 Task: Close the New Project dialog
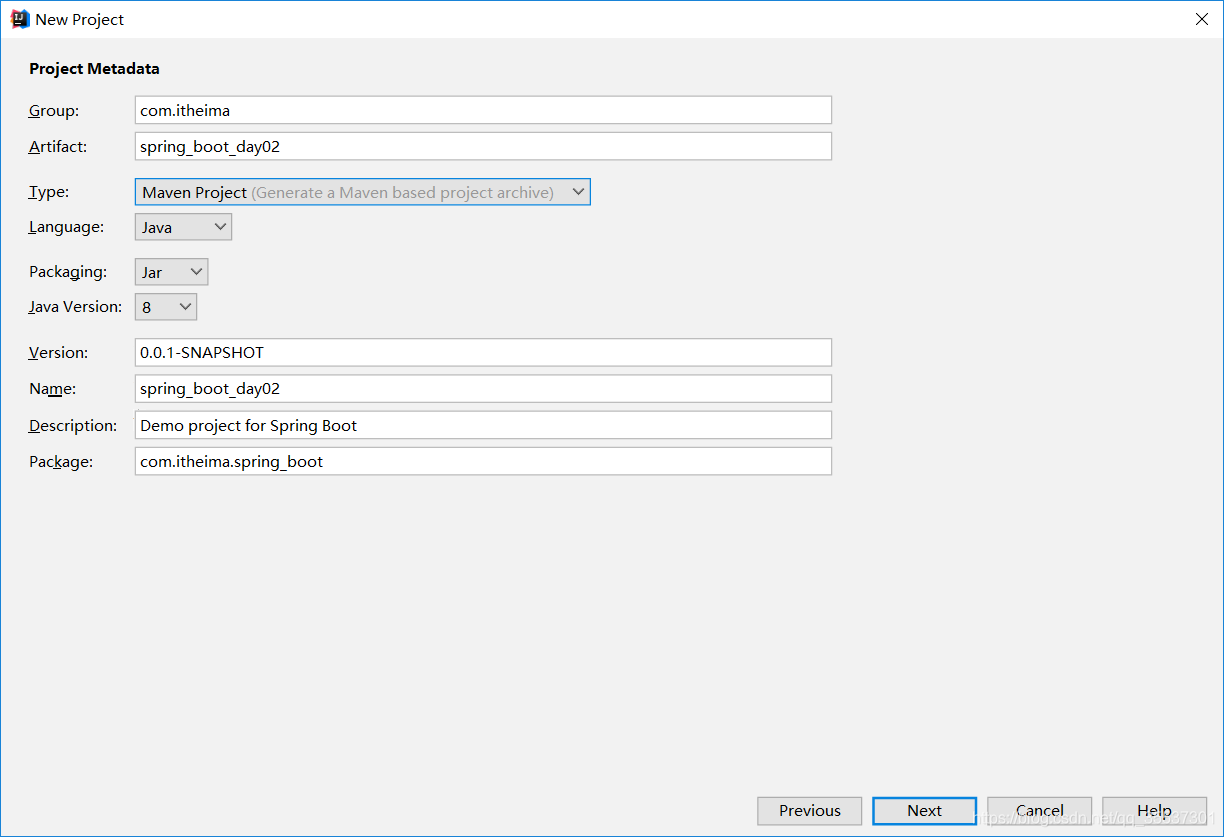tap(1202, 19)
